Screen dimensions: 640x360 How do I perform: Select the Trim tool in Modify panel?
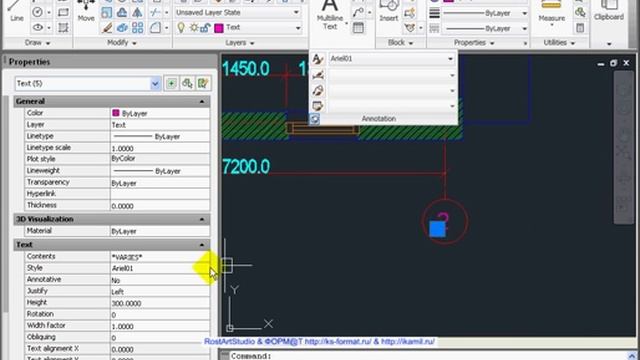[155, 12]
